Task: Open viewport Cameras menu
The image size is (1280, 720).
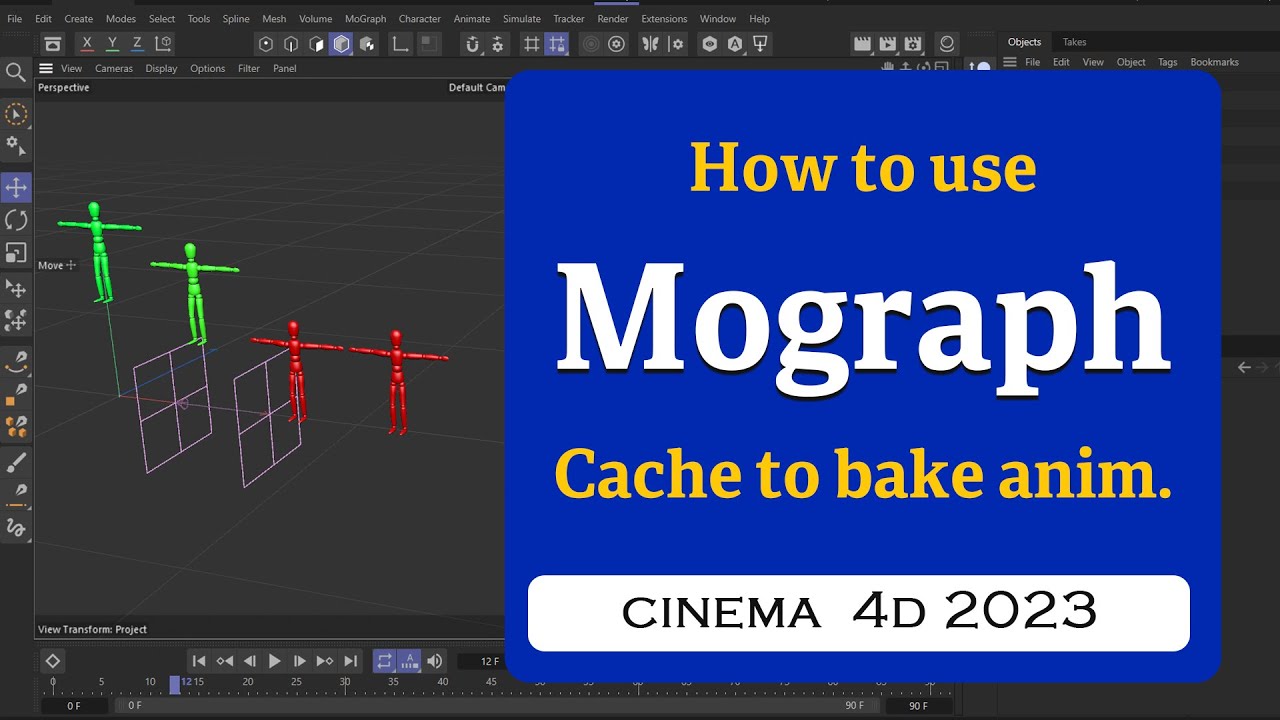Action: [x=114, y=68]
